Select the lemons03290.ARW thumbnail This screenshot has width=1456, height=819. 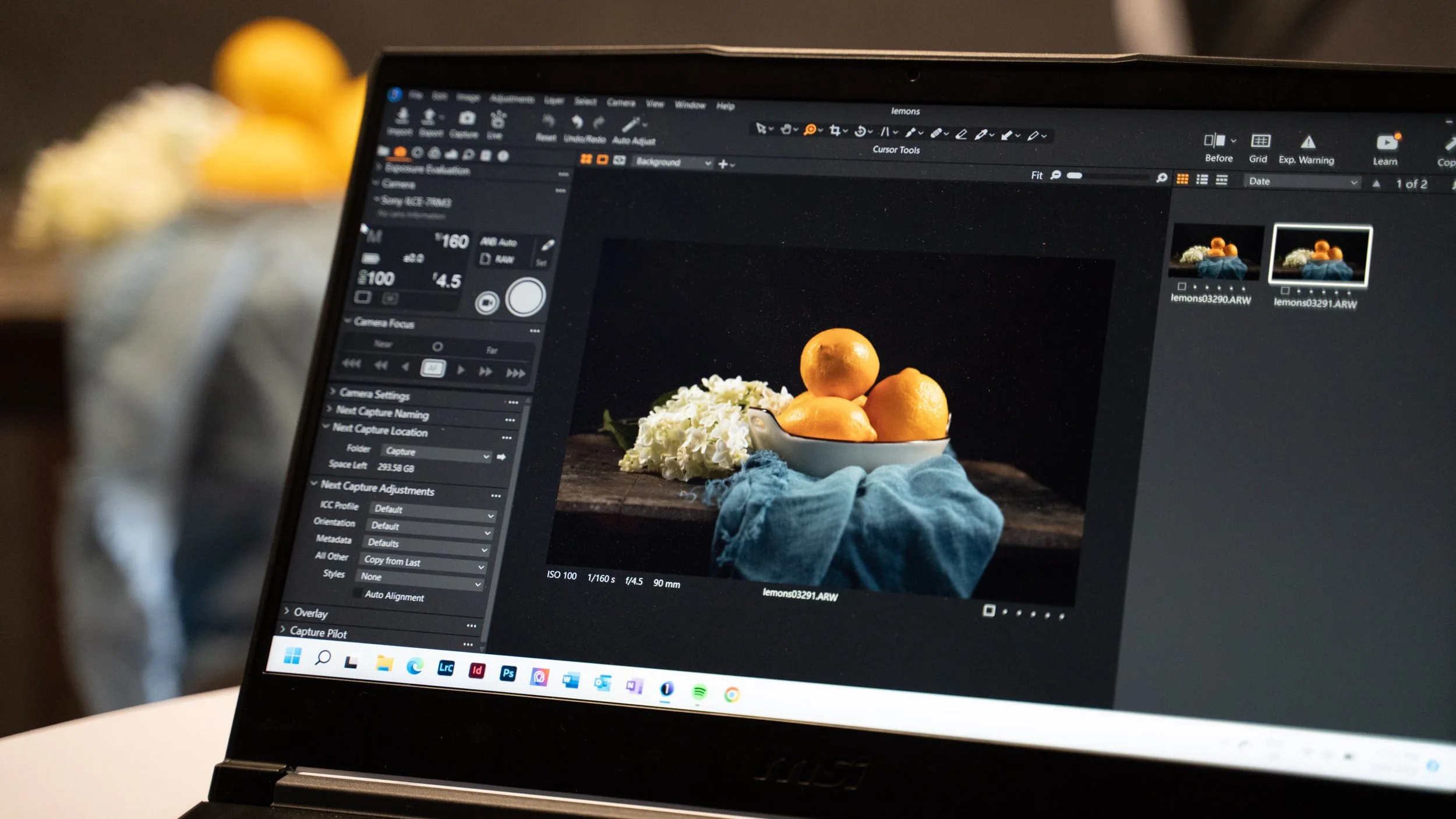pyautogui.click(x=1217, y=252)
